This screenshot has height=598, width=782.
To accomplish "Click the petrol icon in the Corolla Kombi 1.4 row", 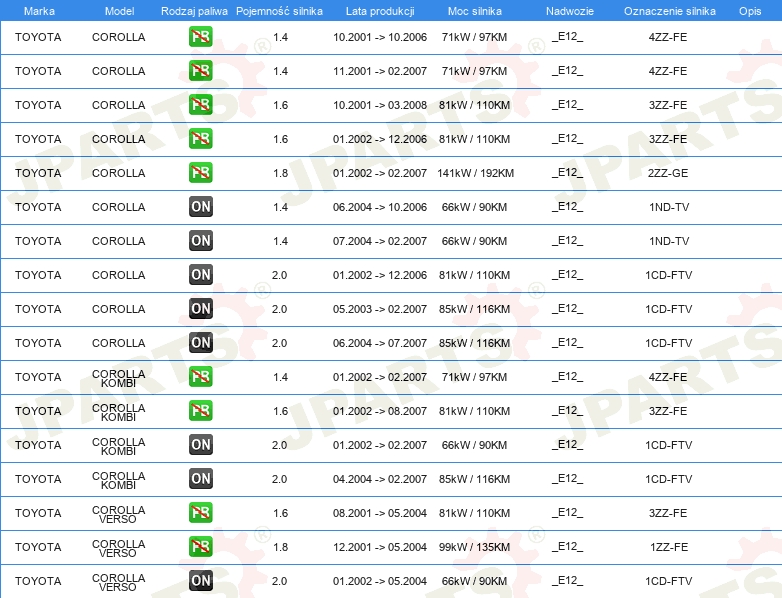I will (200, 377).
